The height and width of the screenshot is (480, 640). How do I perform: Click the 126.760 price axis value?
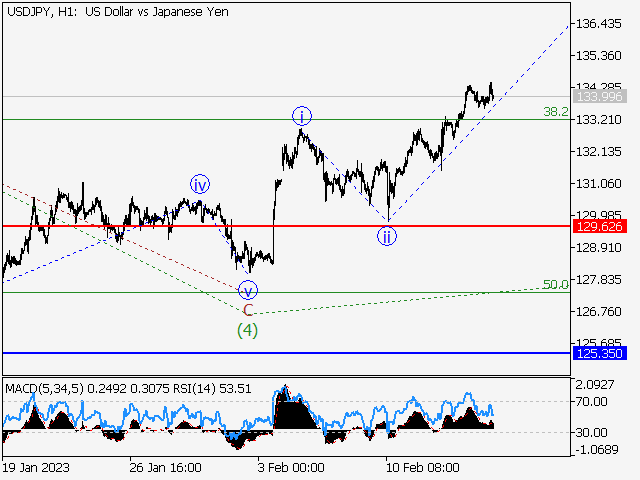point(598,311)
